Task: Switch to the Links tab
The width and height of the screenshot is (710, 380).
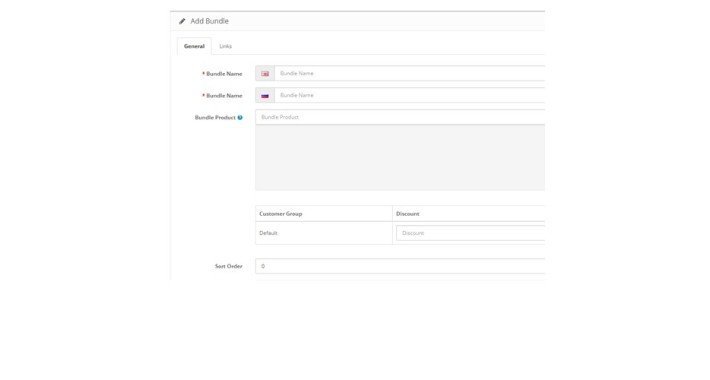Action: tap(225, 46)
